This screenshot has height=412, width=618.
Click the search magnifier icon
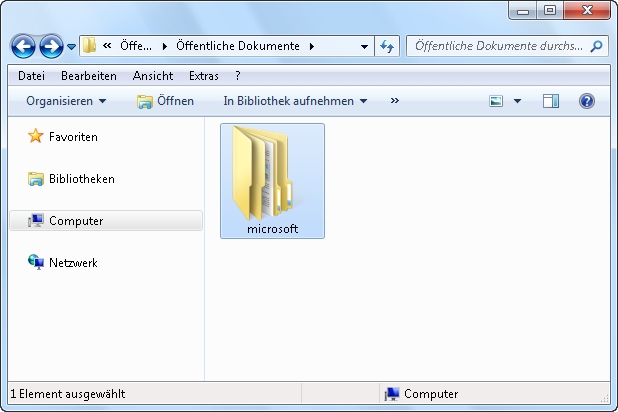click(x=596, y=46)
